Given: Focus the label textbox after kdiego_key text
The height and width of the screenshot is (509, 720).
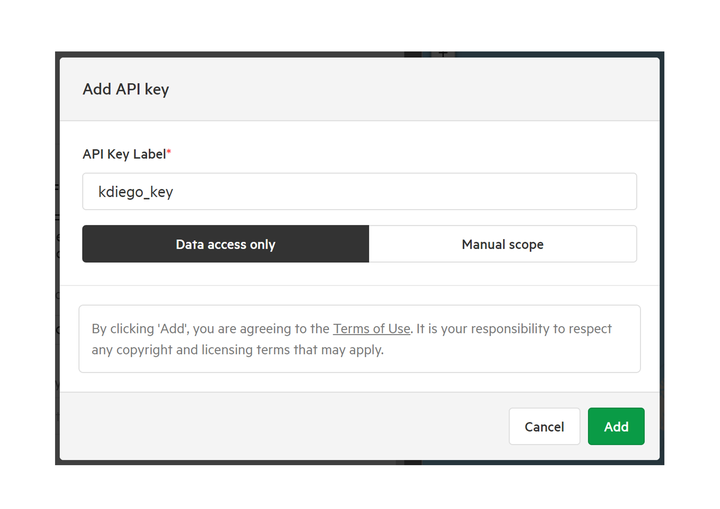Looking at the screenshot, I should 404,192.
